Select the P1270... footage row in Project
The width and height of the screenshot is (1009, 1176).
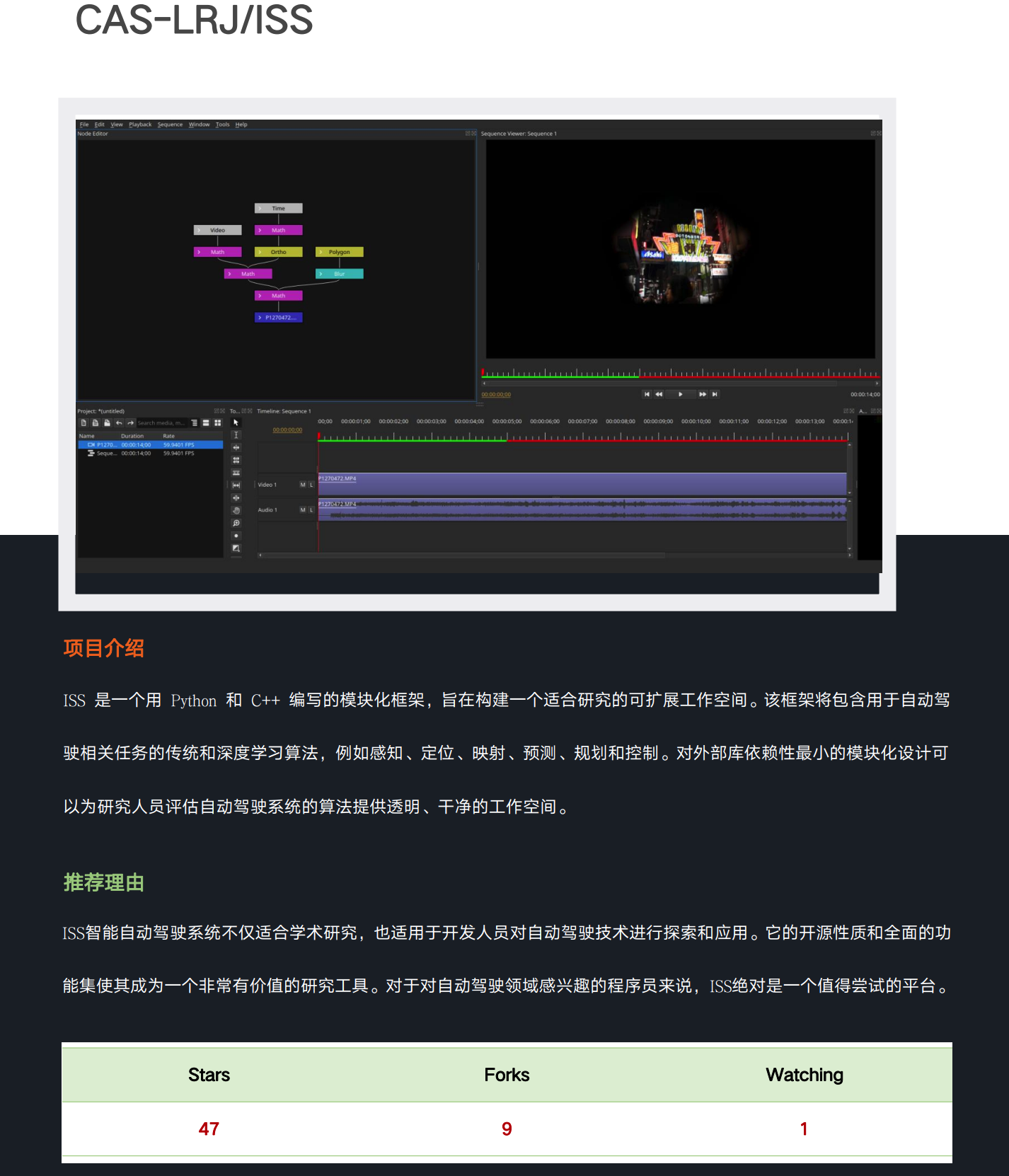(150, 445)
